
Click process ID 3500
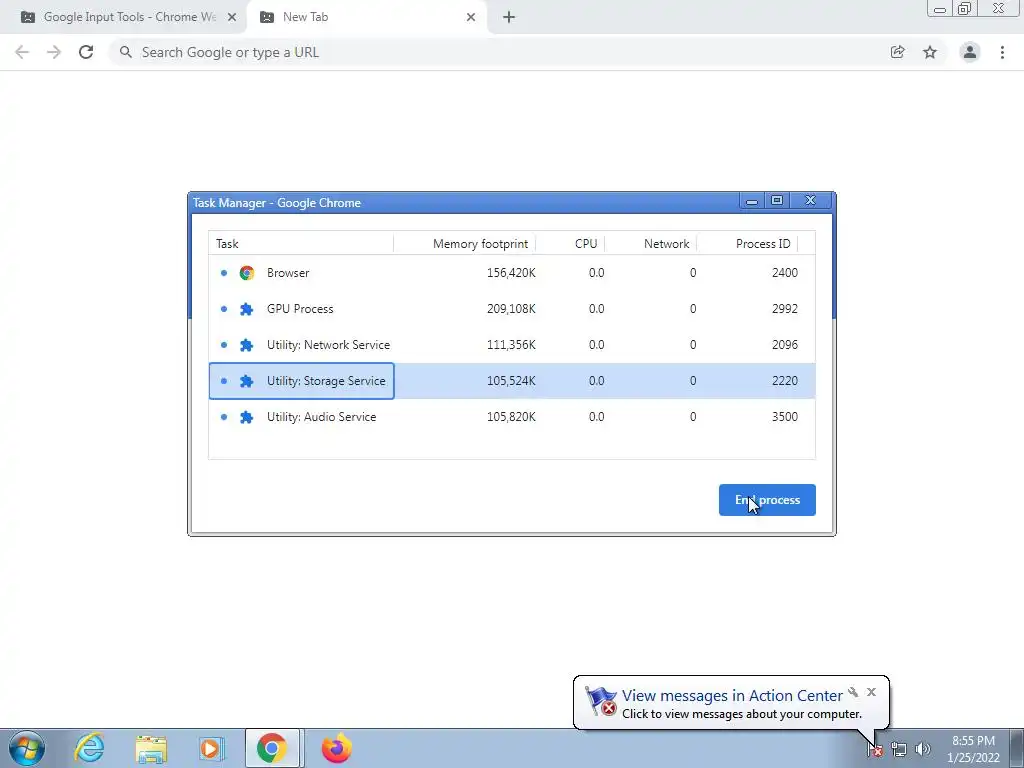[784, 417]
